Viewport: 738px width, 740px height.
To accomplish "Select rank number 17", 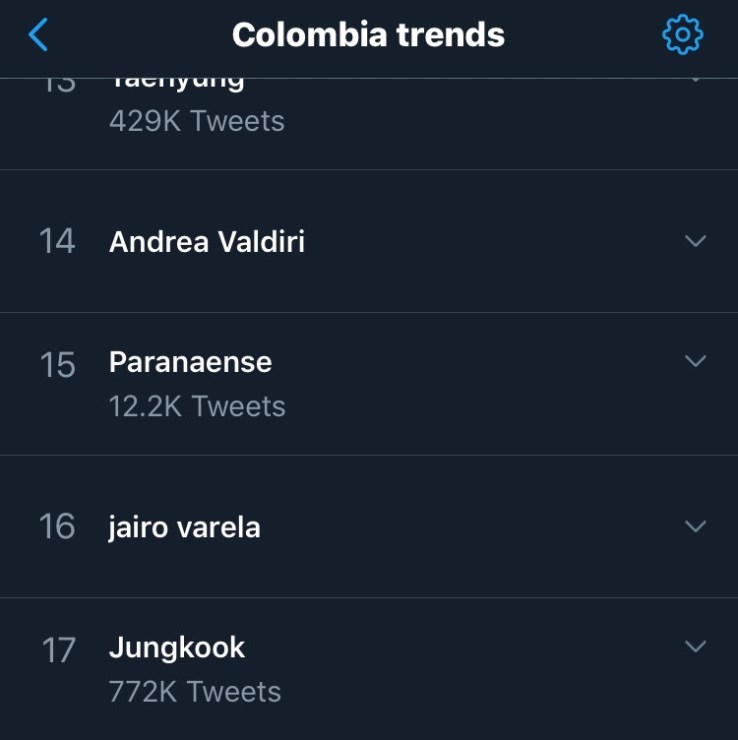I will pos(58,651).
